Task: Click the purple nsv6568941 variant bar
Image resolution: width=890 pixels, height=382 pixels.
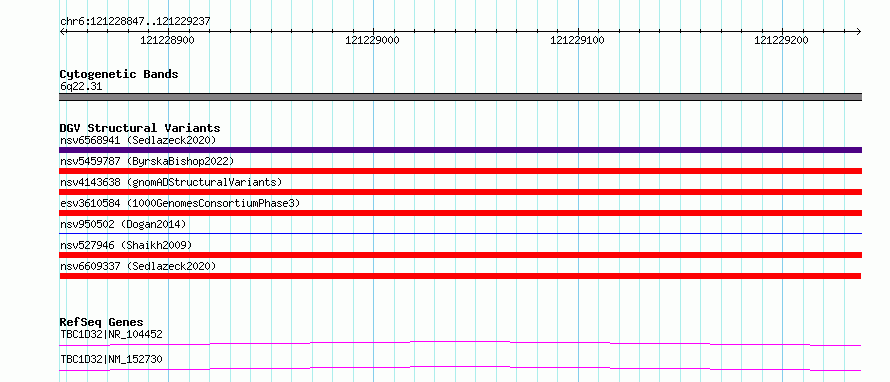Action: point(460,150)
